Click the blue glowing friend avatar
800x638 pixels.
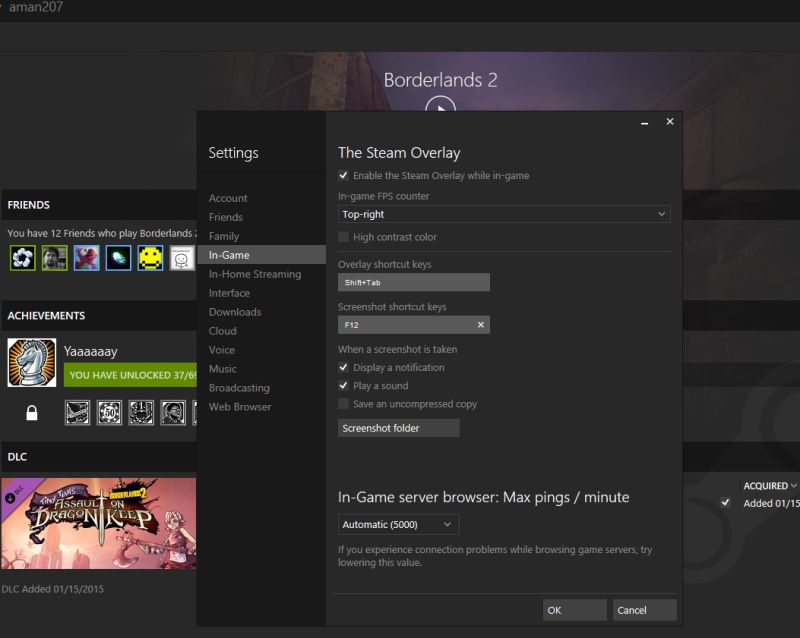(118, 258)
